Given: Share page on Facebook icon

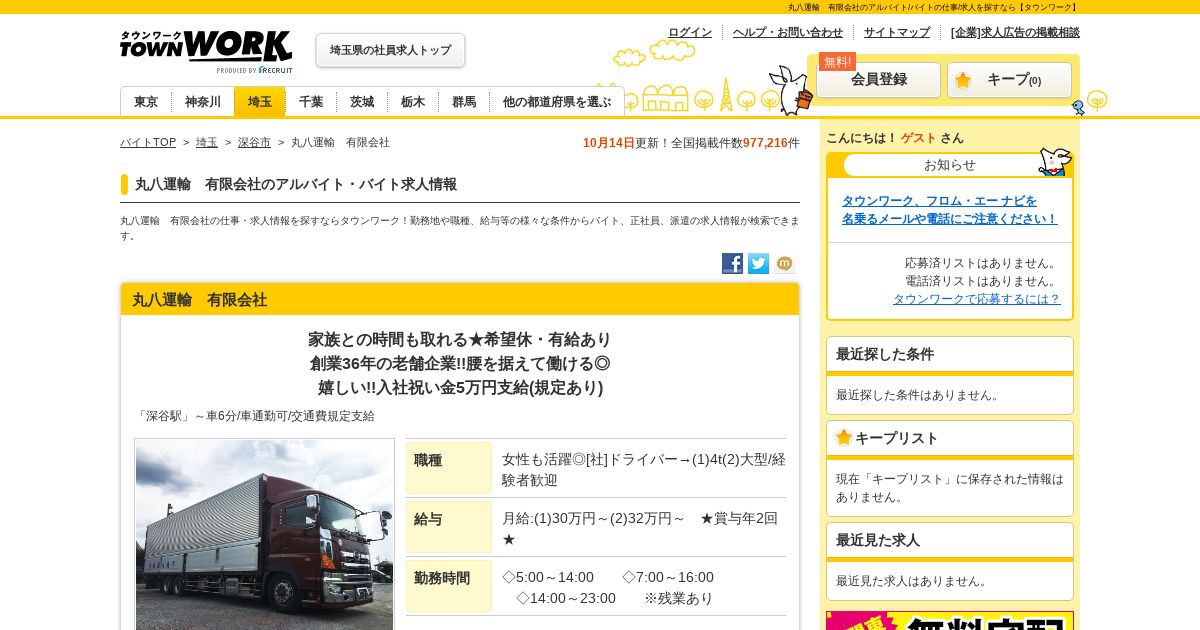Looking at the screenshot, I should click(x=732, y=263).
